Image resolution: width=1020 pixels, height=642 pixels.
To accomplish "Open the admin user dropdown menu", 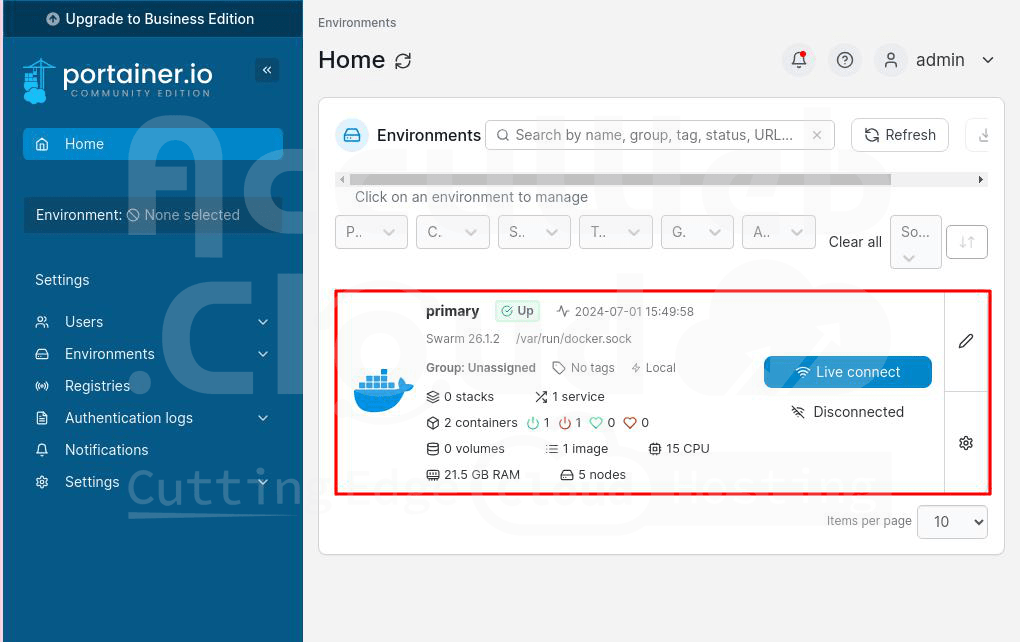I will 937,60.
